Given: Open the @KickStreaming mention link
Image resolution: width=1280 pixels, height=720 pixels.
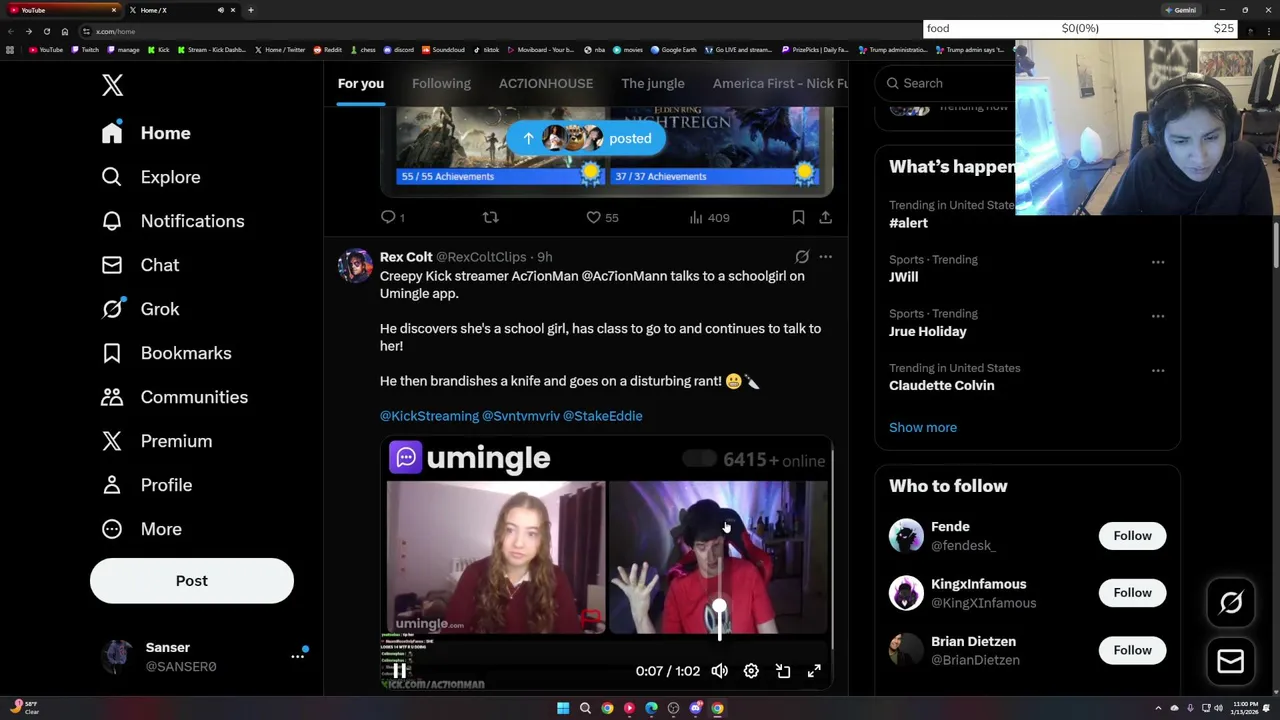Looking at the screenshot, I should (429, 416).
